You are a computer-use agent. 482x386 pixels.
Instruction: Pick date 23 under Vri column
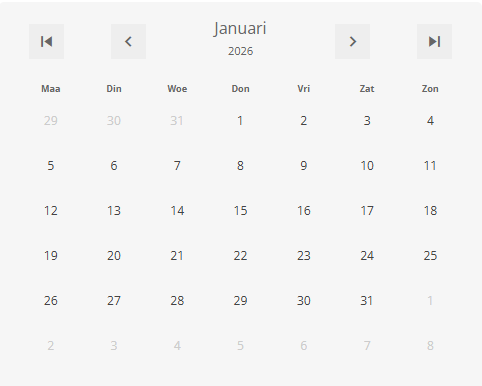click(x=304, y=256)
